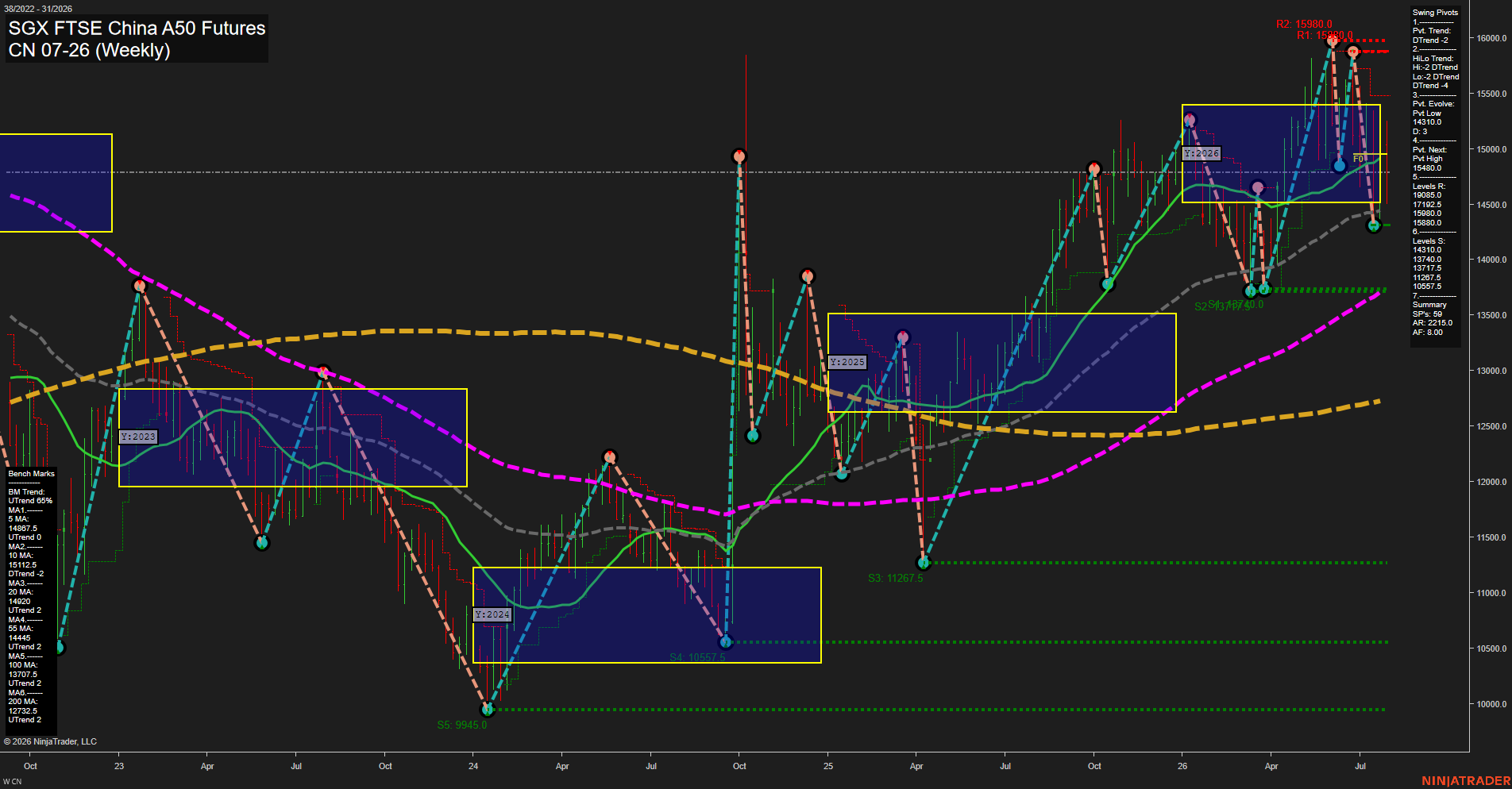Click the Levels R: label
This screenshot has width=1512, height=789.
[1429, 187]
